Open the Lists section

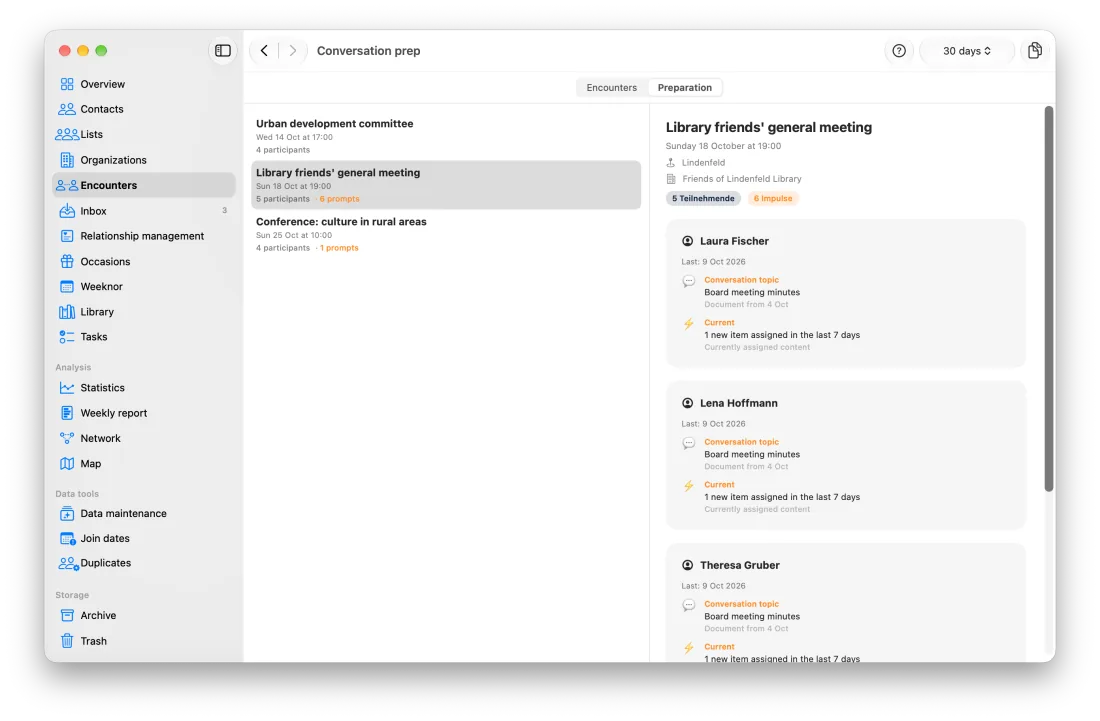pyautogui.click(x=144, y=135)
